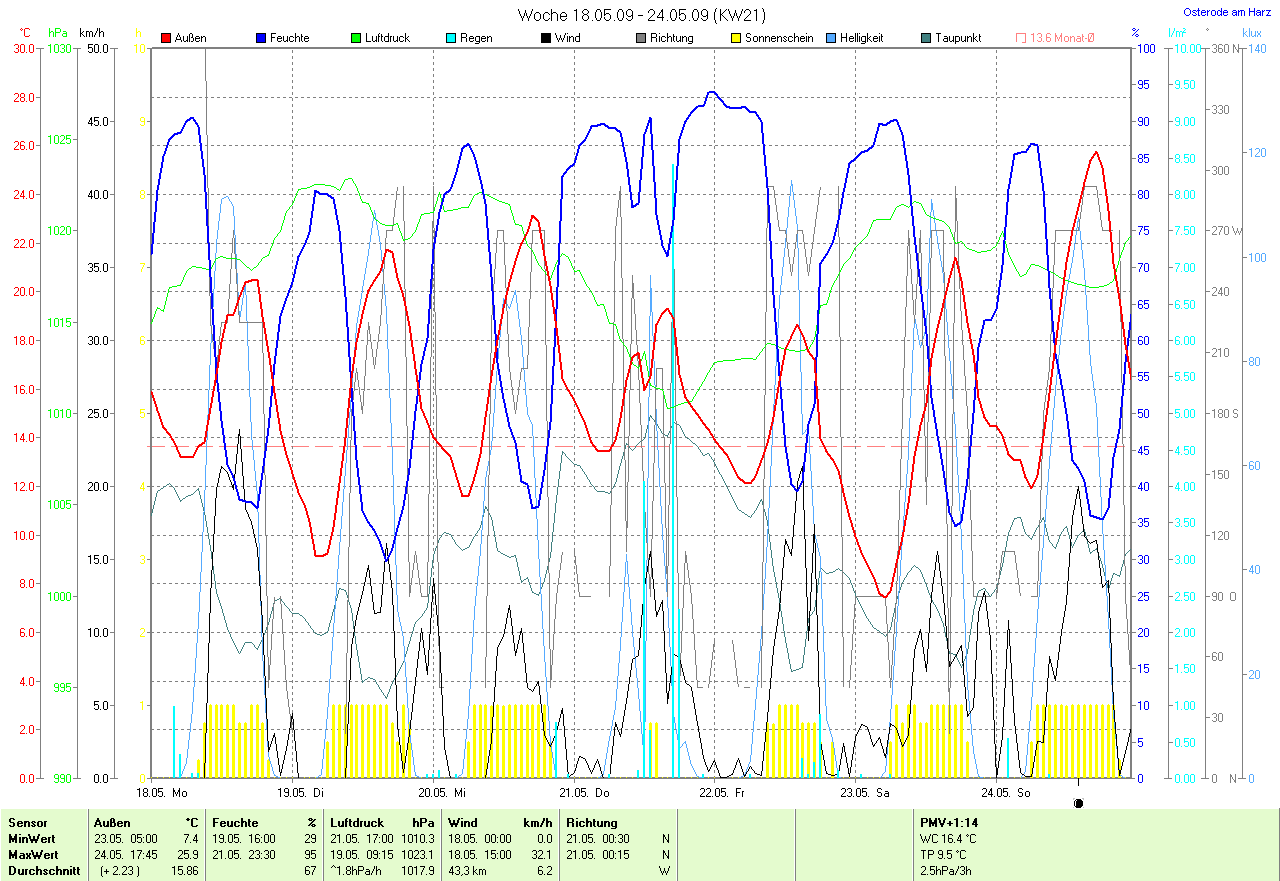Click the black Wind legend square
The image size is (1280, 881).
click(x=546, y=38)
